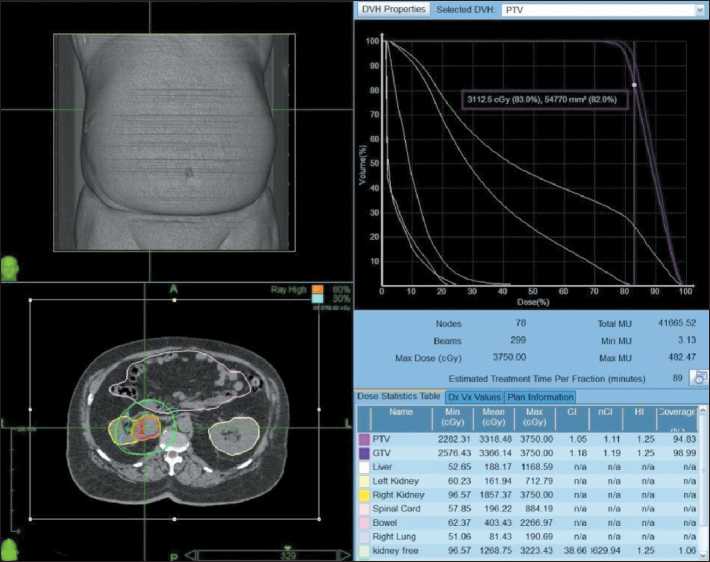Click the cyan 30% isodose legend box

tap(318, 300)
